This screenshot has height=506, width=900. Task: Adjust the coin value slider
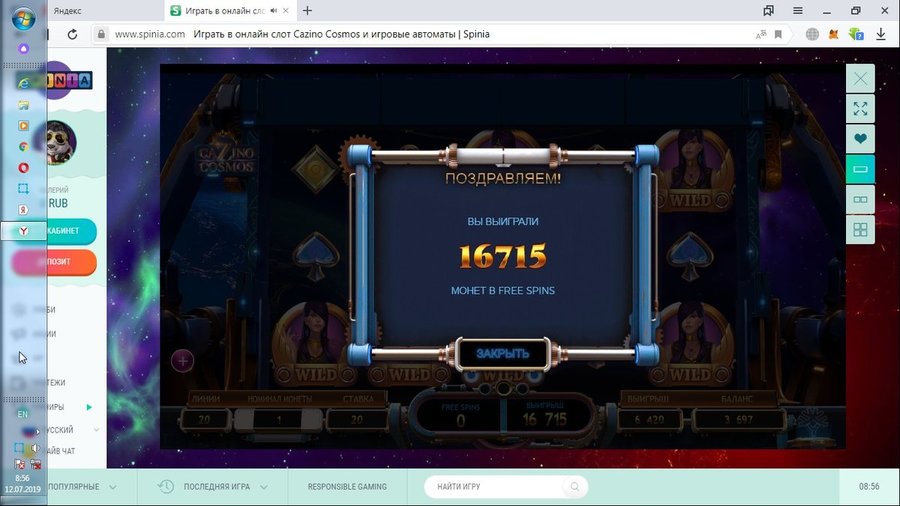[x=278, y=419]
